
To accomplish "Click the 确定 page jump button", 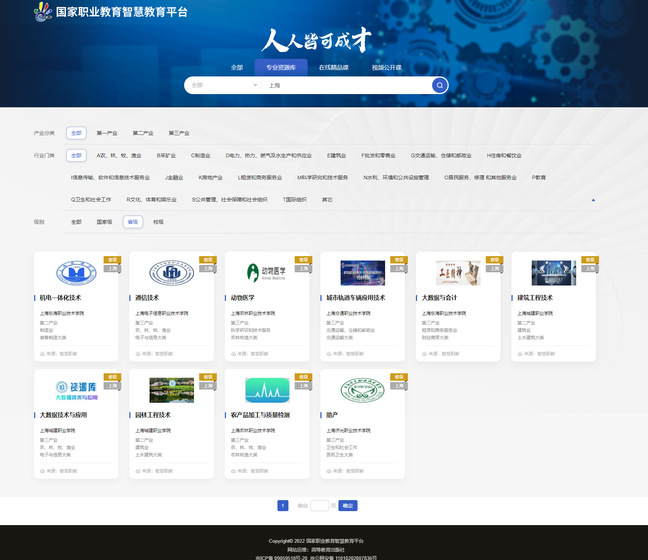I will (x=348, y=505).
